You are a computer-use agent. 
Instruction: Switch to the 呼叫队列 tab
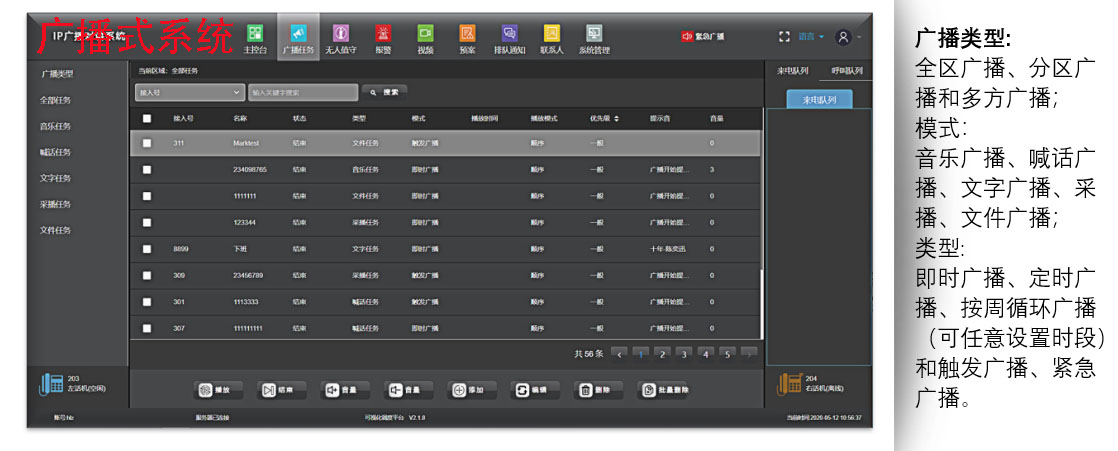tap(845, 71)
